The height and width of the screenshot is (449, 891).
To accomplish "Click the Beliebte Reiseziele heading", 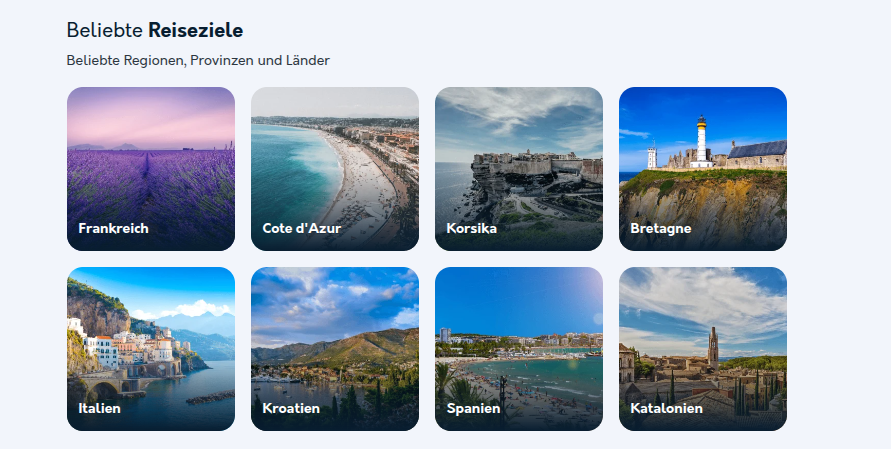I will point(155,30).
